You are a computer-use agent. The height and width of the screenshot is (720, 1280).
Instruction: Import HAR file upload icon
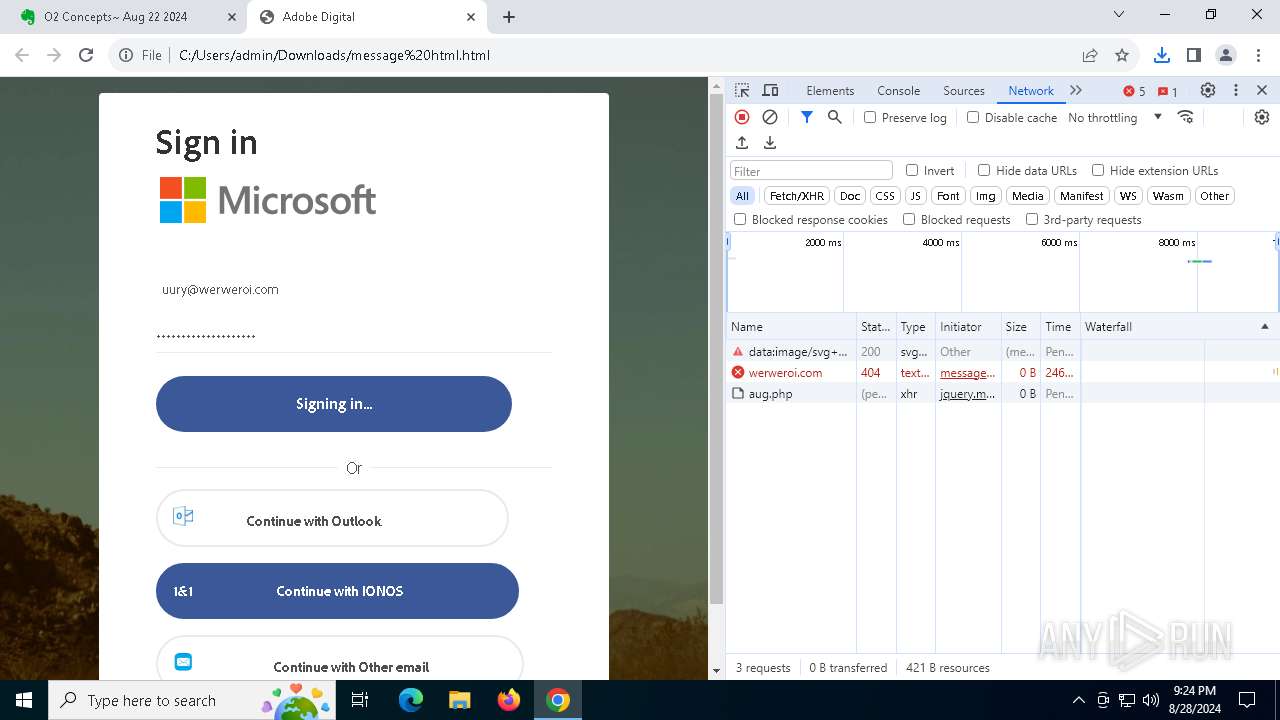[742, 143]
